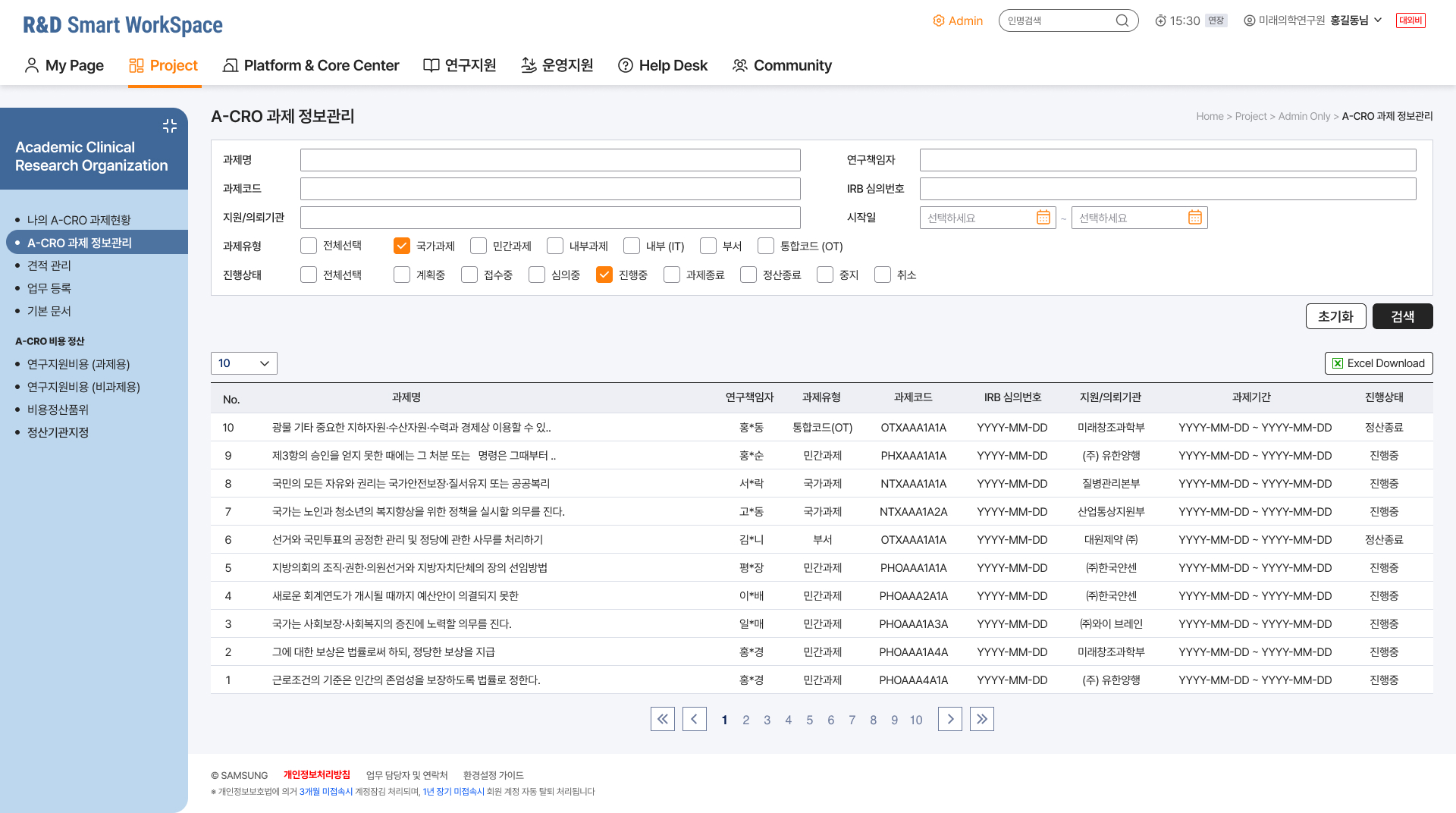
Task: Check 전체선택 in 진행상태 row
Action: (x=309, y=275)
